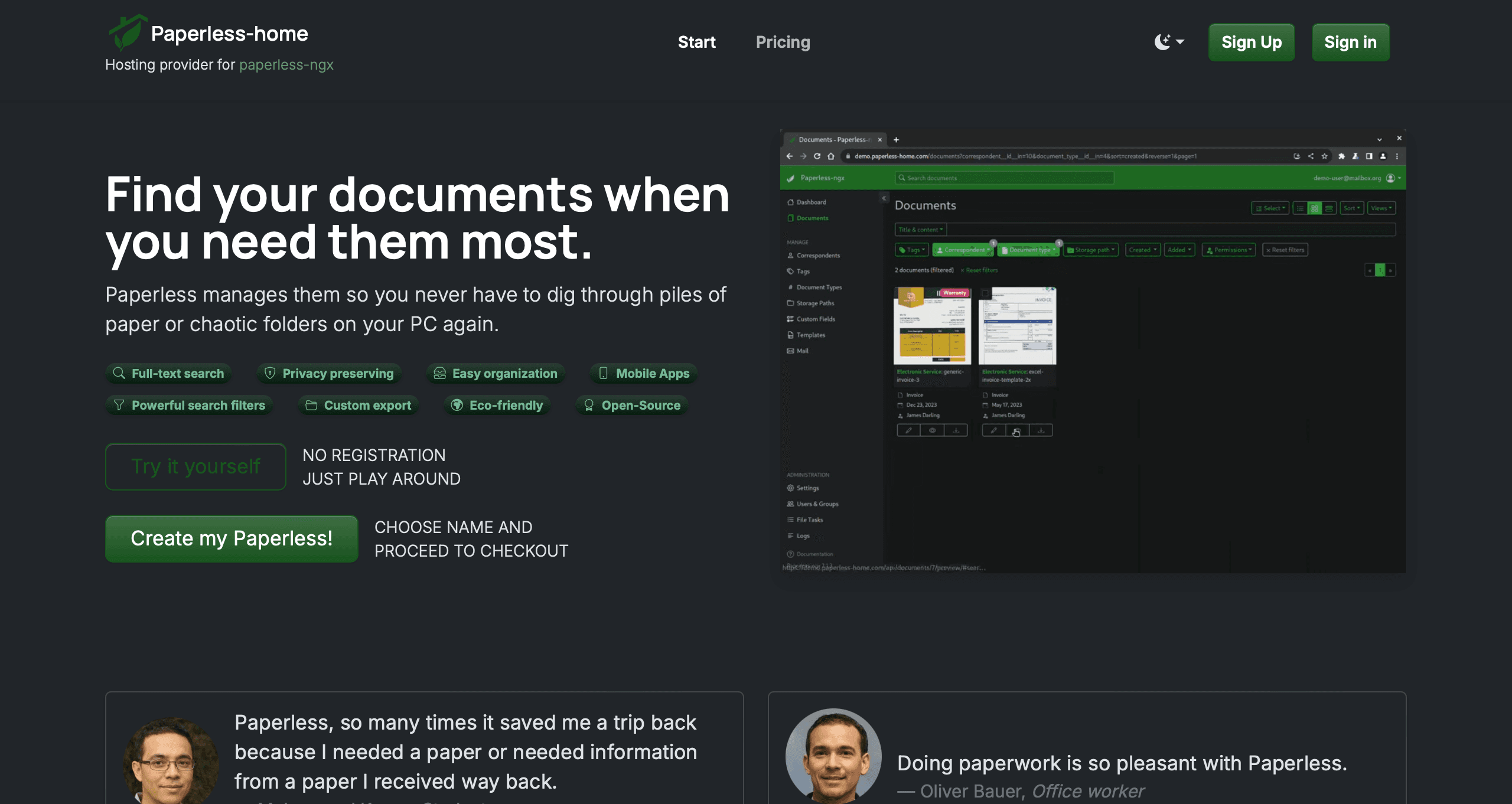Collapse the Paperless-ngx sidebar chevron

point(884,198)
